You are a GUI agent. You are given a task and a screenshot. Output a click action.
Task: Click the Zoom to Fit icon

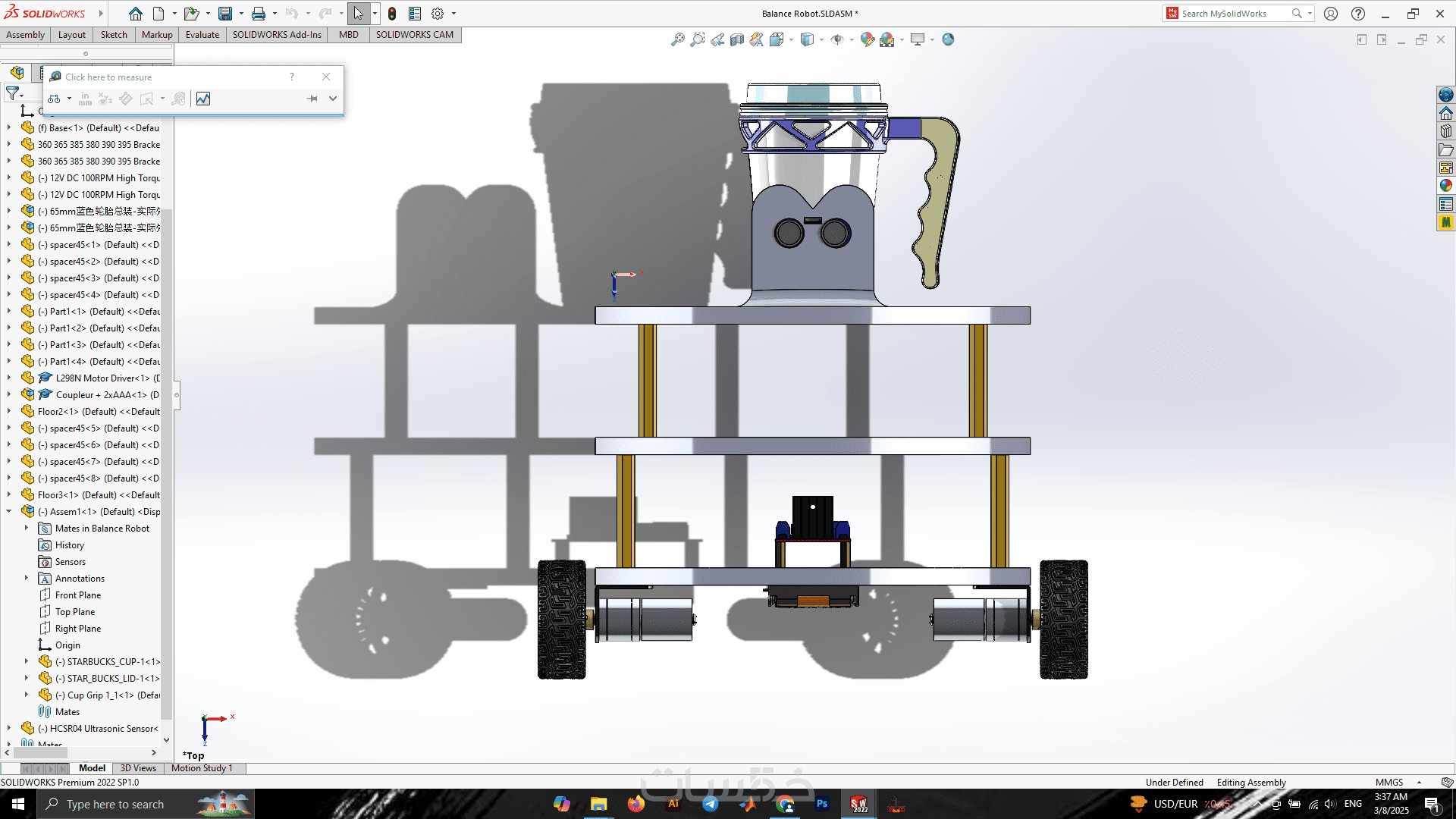coord(677,39)
